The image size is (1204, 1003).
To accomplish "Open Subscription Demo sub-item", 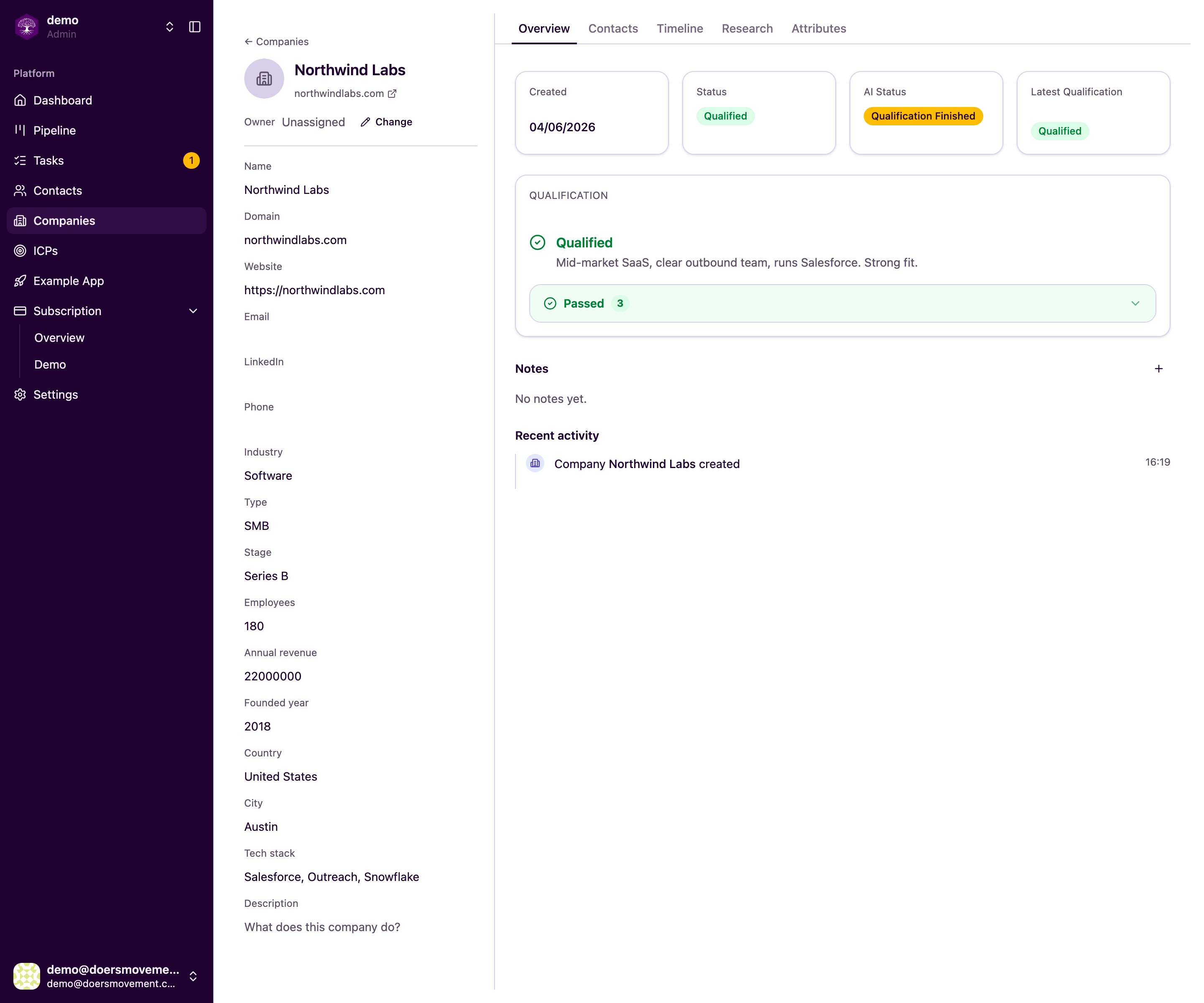I will (51, 364).
